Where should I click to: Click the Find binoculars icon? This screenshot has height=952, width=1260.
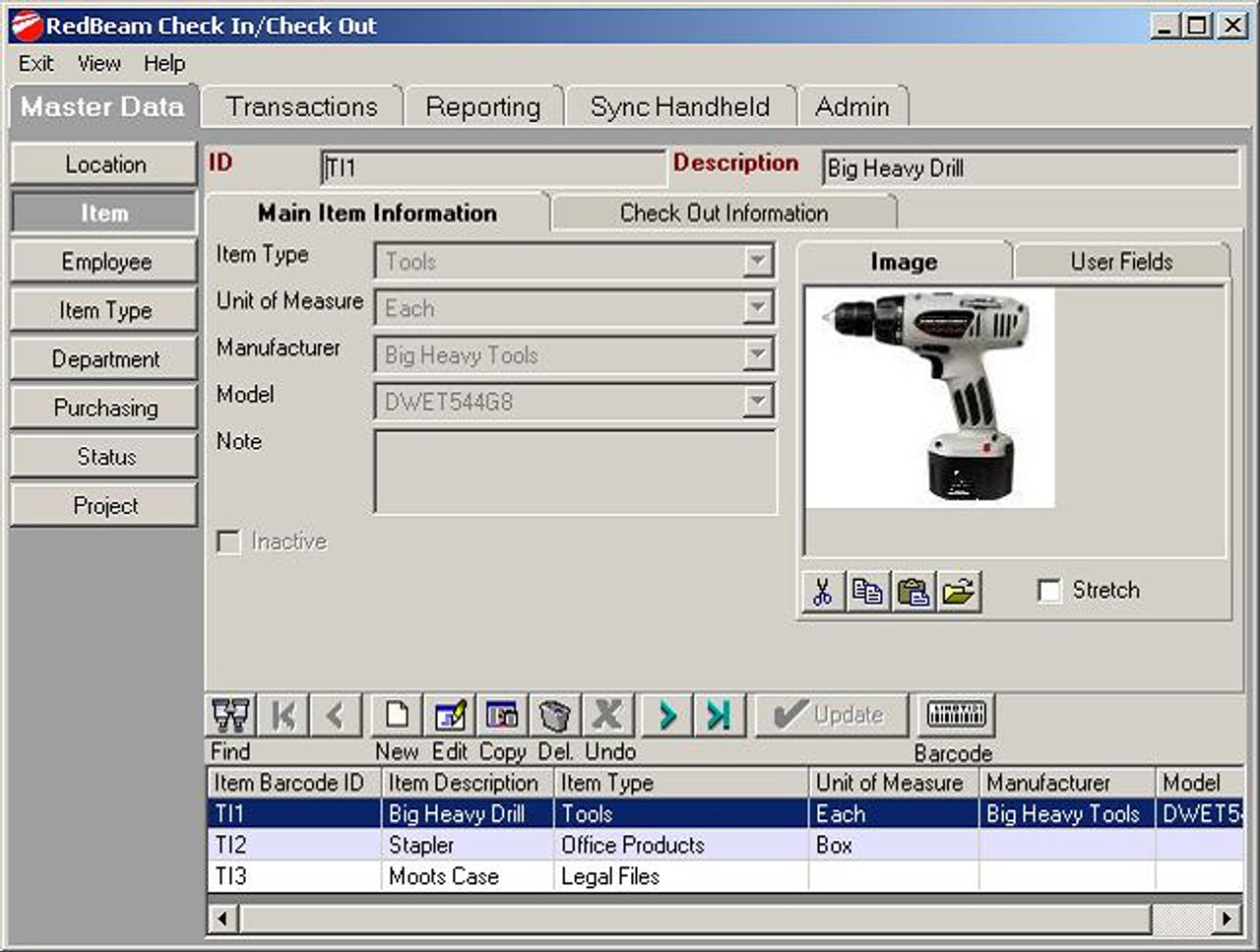pos(231,716)
